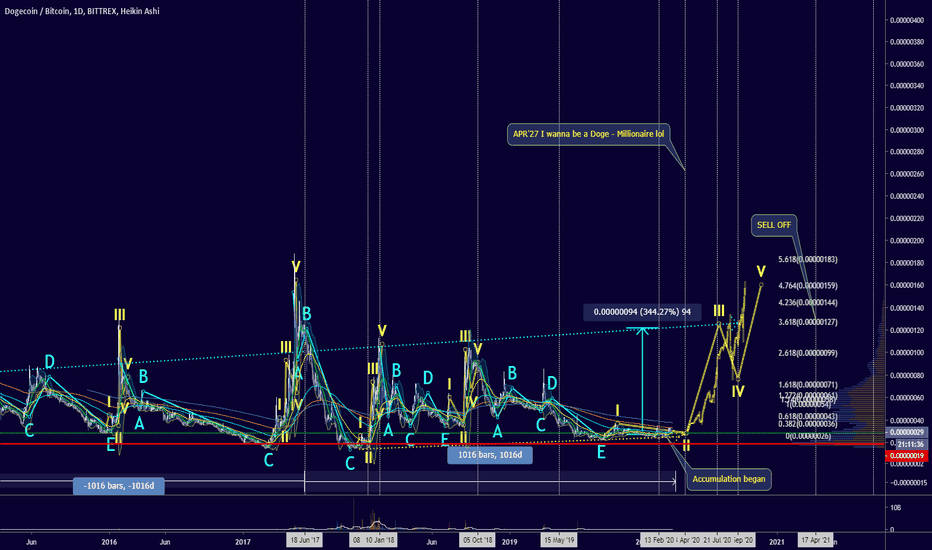Click the 2016 label on time axis
The image size is (932, 550).
click(109, 542)
